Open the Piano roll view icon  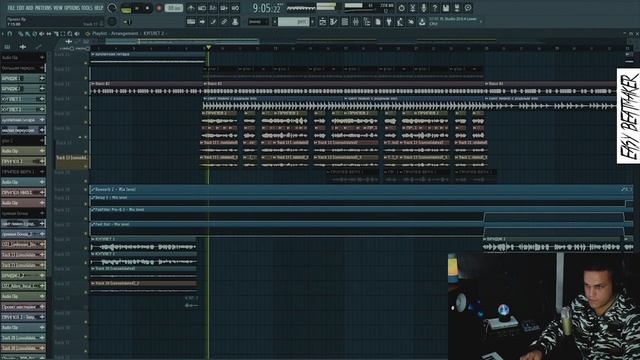click(x=333, y=22)
